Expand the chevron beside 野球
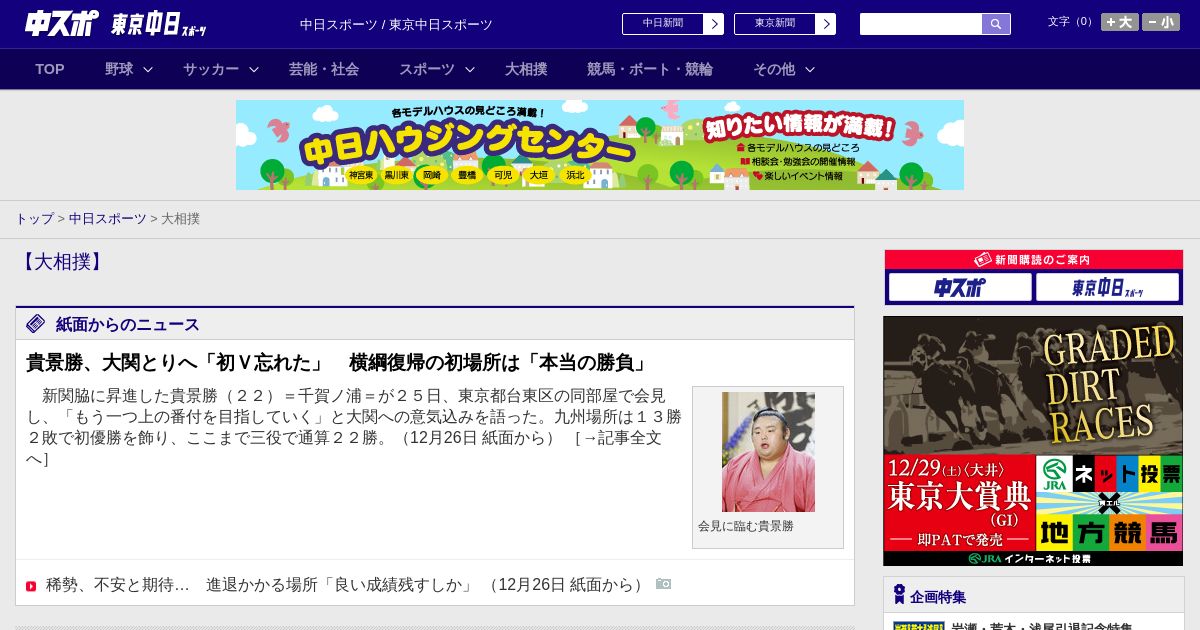Image resolution: width=1200 pixels, height=630 pixels. point(148,69)
